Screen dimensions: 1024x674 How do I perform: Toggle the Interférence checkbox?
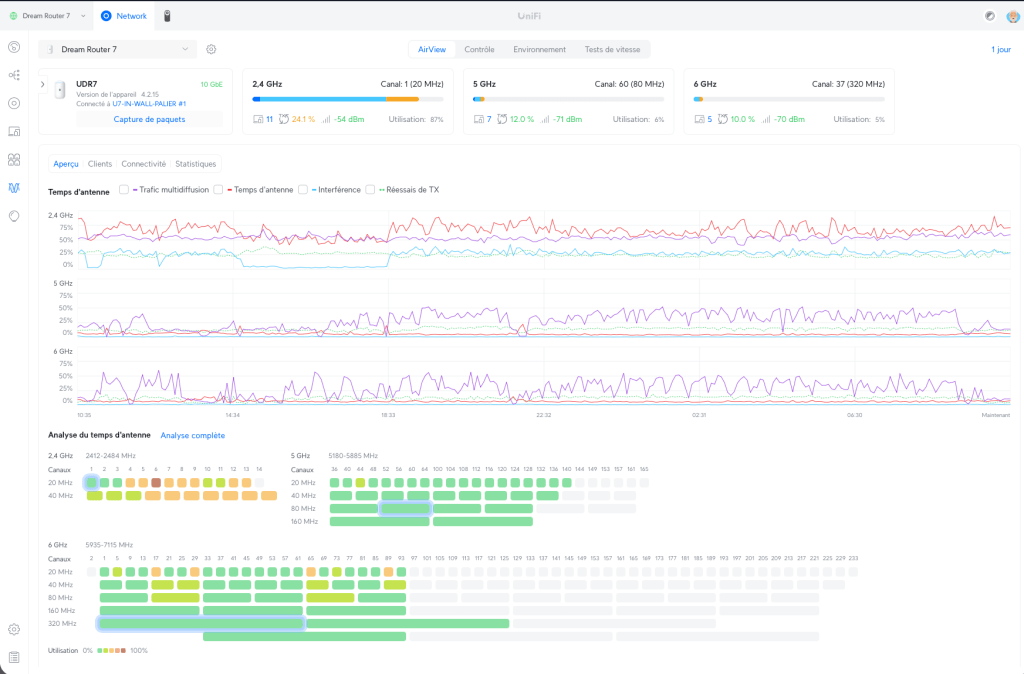click(x=303, y=189)
